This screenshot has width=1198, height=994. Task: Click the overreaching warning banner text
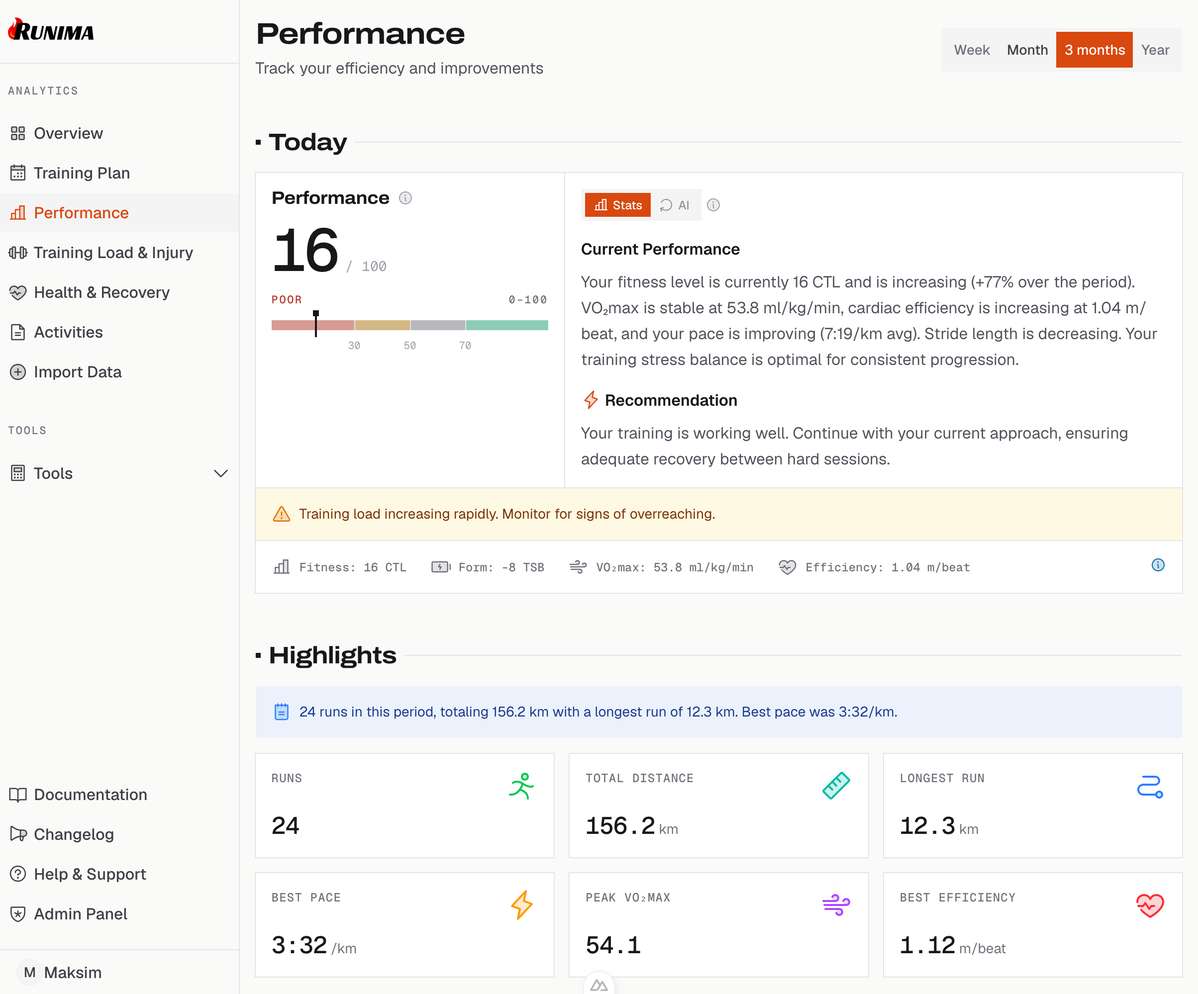pyautogui.click(x=507, y=514)
